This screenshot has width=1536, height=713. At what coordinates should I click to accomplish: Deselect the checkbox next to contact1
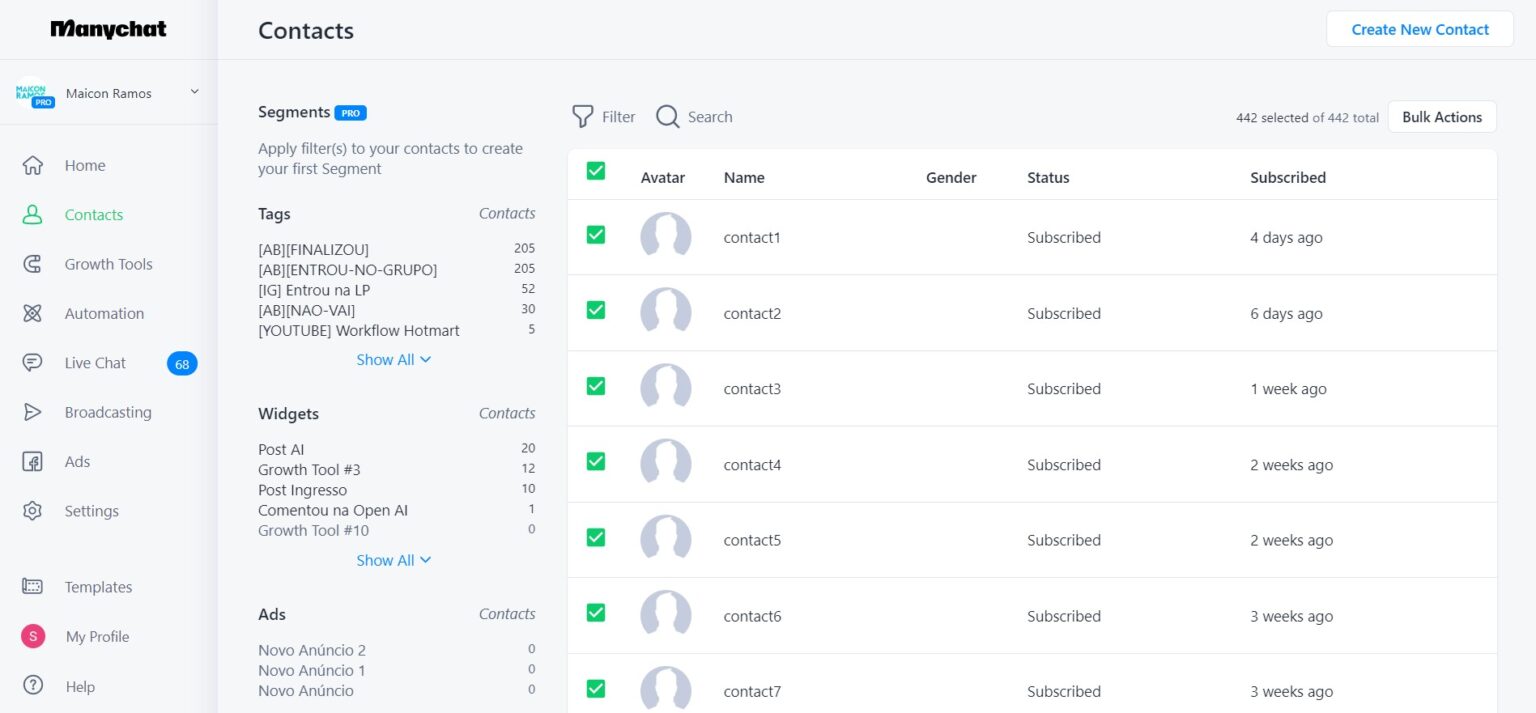click(x=595, y=236)
